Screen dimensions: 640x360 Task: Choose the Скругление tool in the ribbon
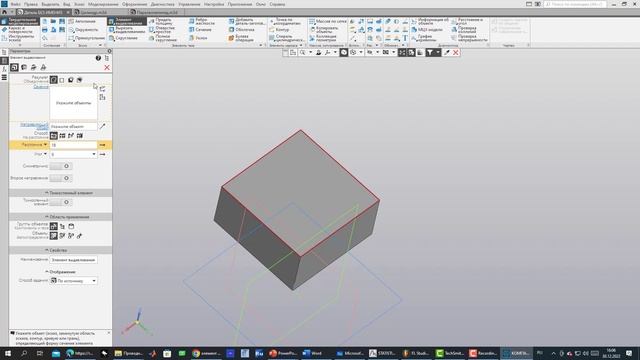click(124, 38)
